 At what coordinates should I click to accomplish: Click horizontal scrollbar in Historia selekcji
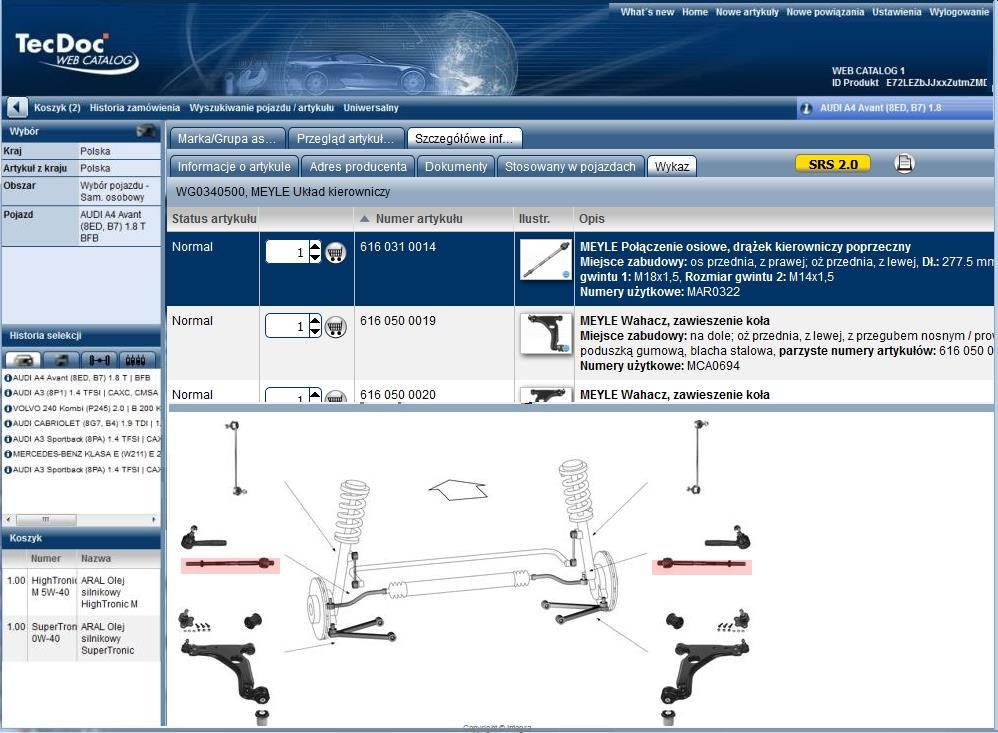point(81,519)
